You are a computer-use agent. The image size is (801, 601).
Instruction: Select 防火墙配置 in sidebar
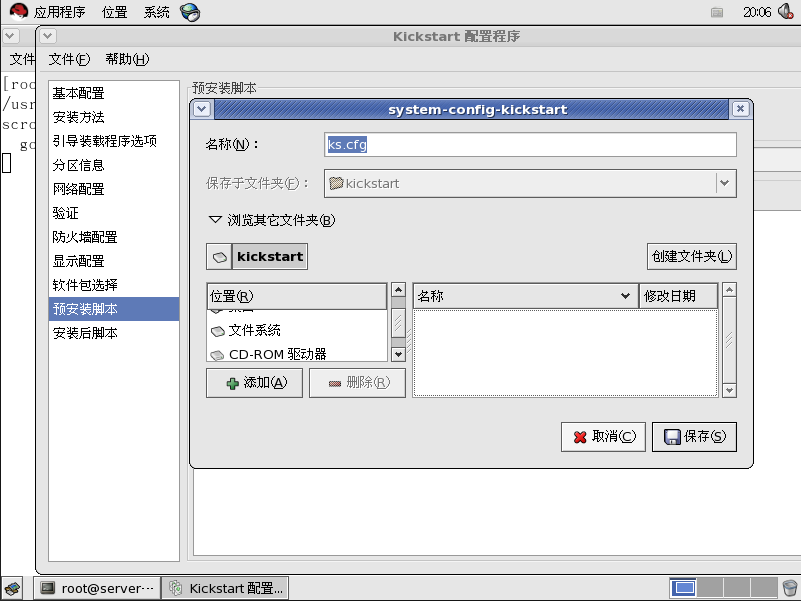point(114,237)
